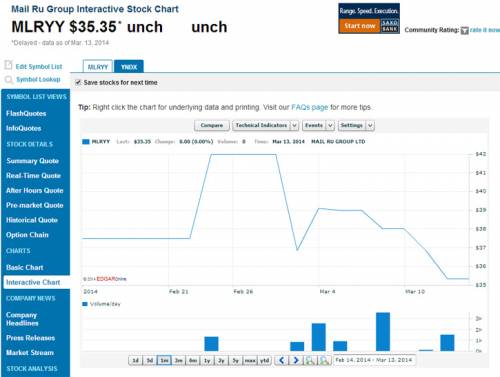Click the Events button
The height and width of the screenshot is (377, 500).
click(314, 126)
